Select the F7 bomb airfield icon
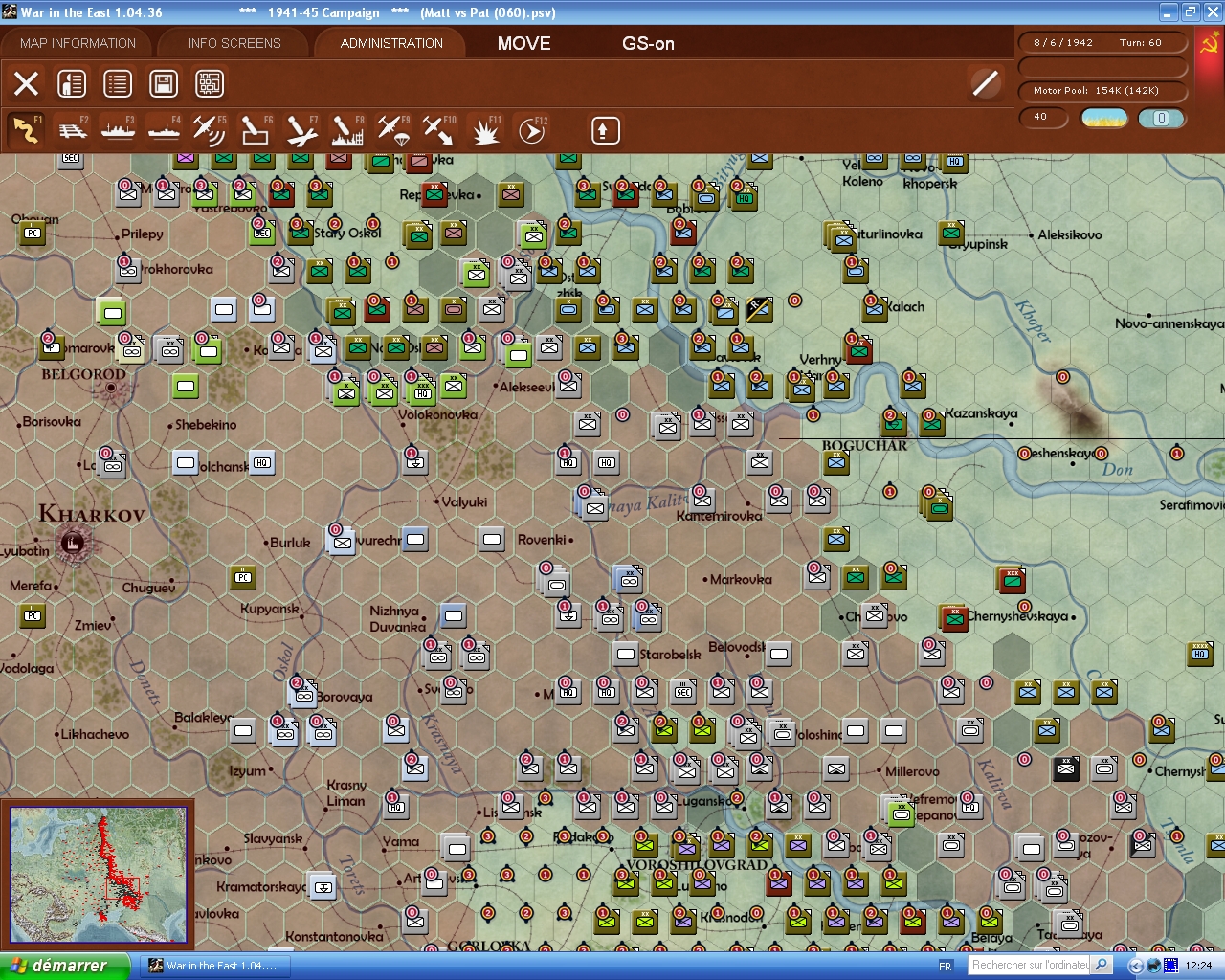This screenshot has width=1225, height=980. click(x=301, y=130)
